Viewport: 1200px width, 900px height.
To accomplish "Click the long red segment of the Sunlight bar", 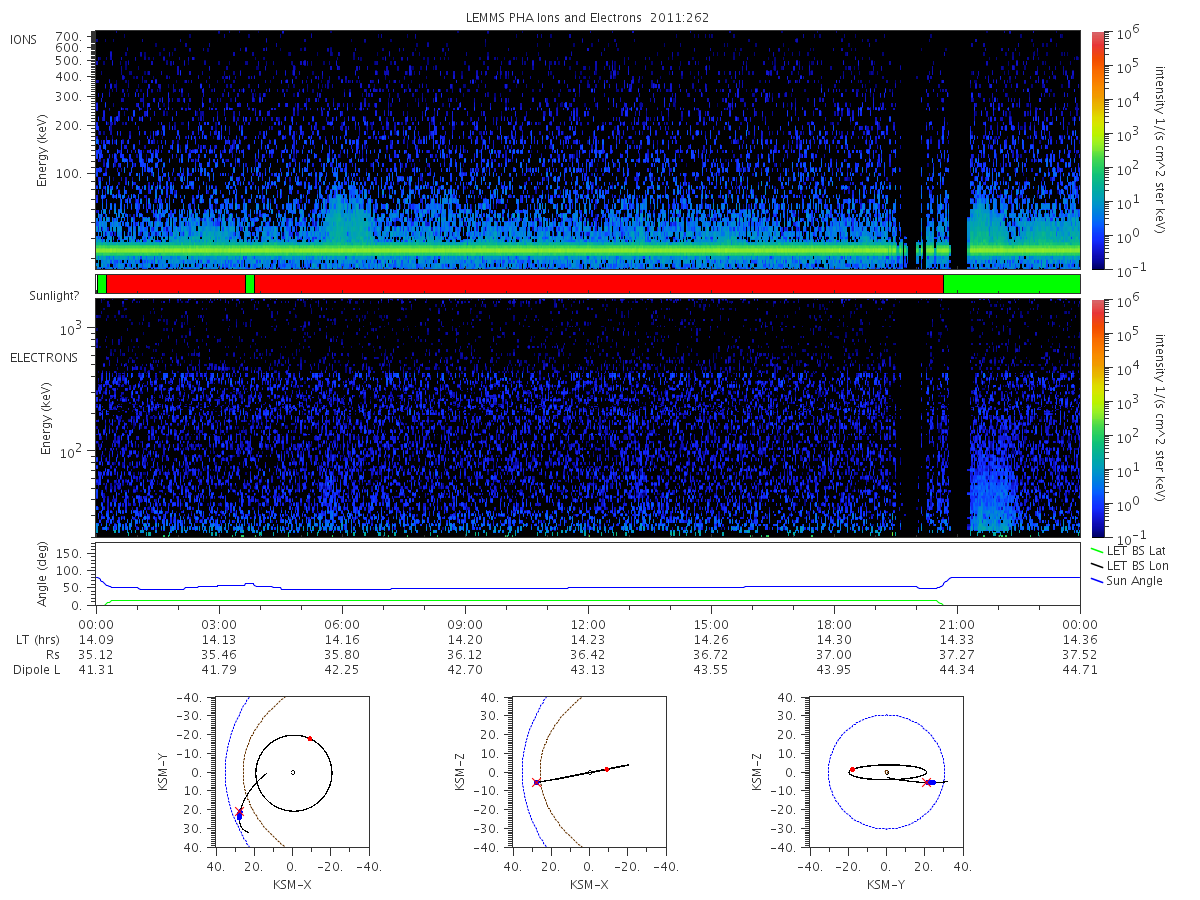I will tap(599, 284).
